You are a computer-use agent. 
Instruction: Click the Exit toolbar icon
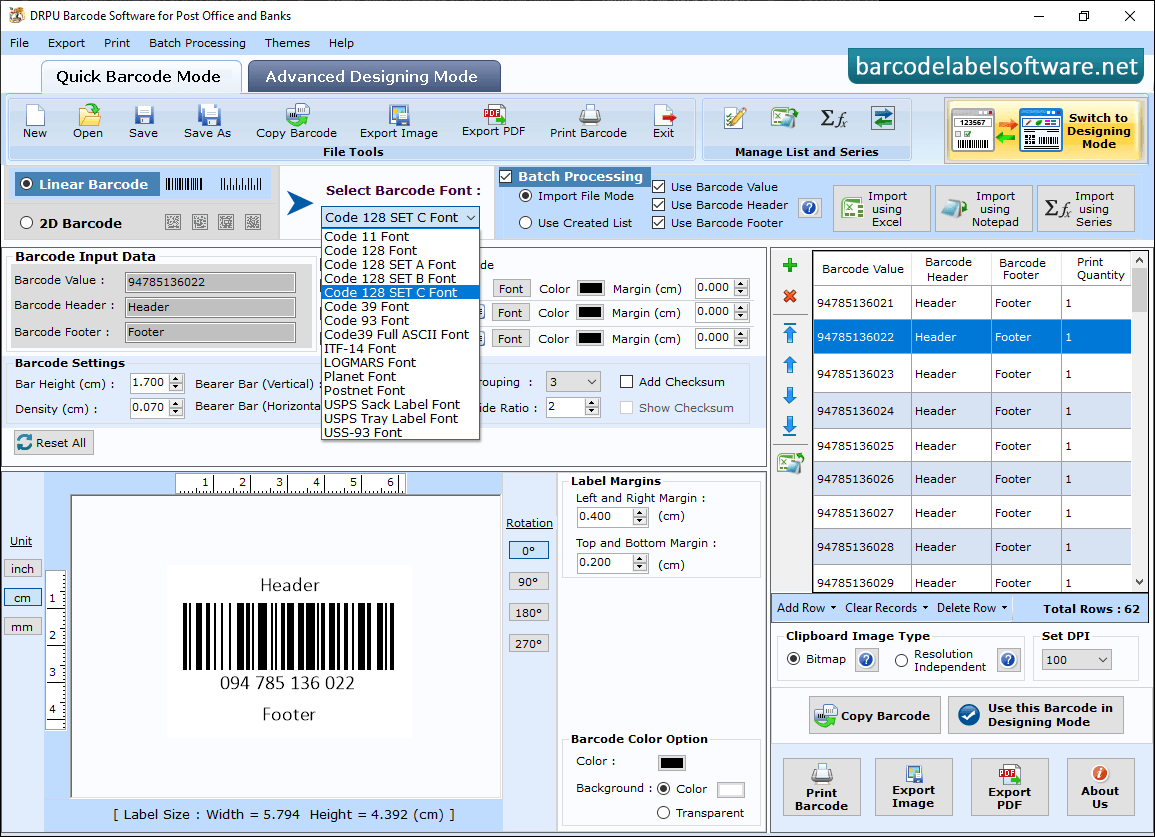tap(664, 122)
